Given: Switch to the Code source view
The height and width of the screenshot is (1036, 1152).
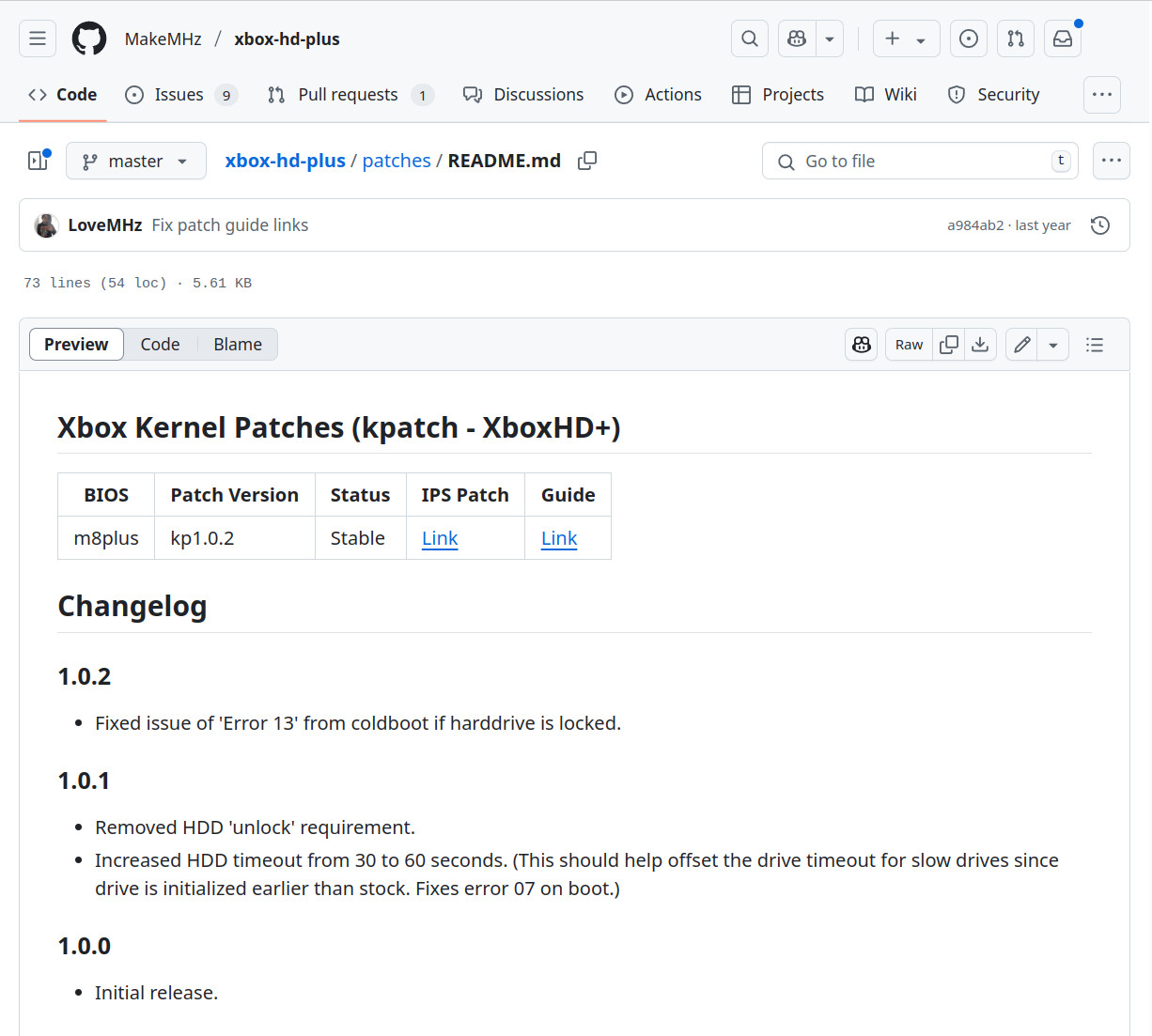Looking at the screenshot, I should point(160,345).
